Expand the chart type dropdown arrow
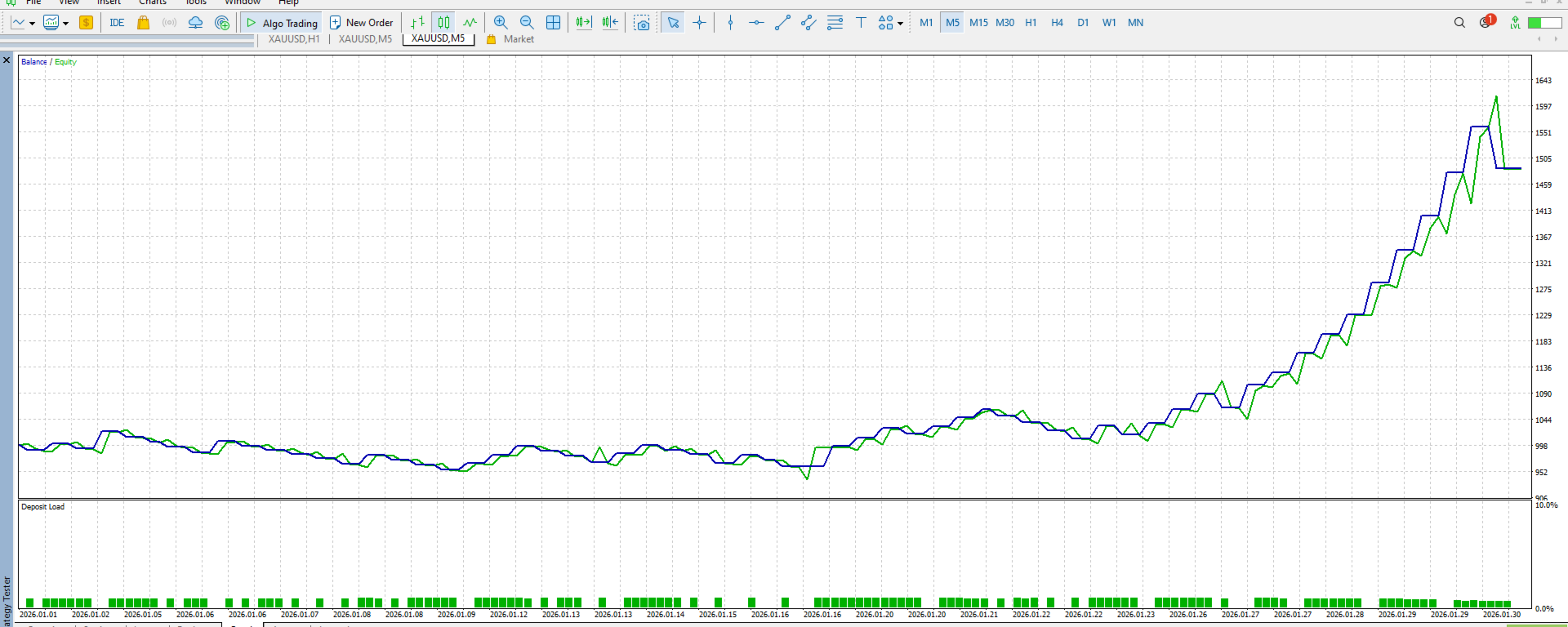1568x627 pixels. [x=32, y=24]
